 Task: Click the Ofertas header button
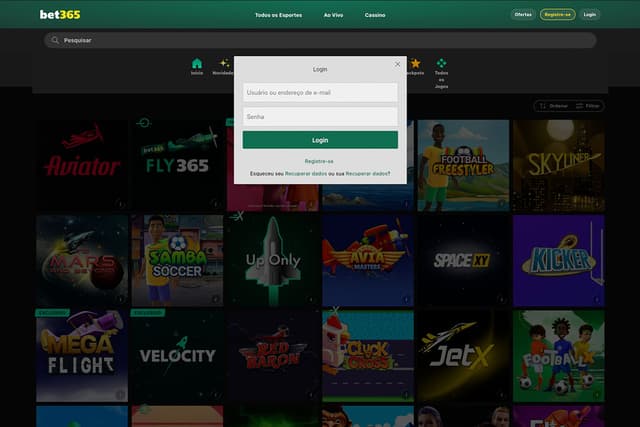523,15
